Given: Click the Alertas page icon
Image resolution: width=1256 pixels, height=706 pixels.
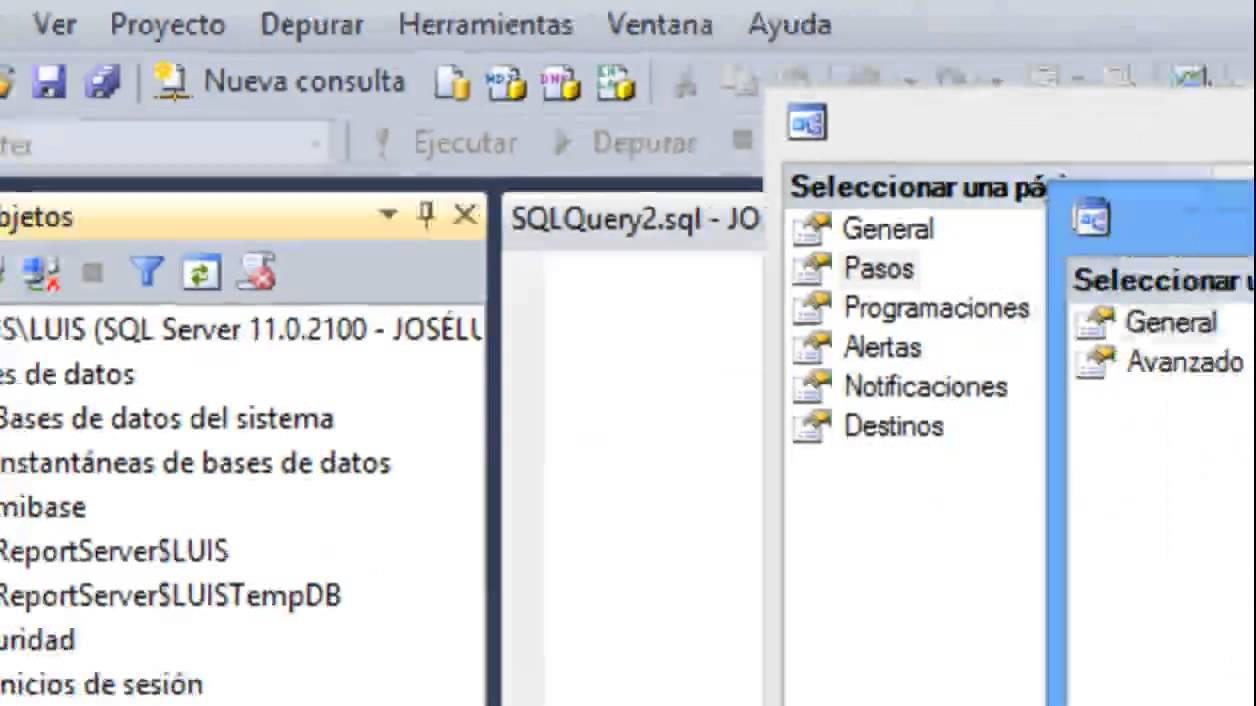Looking at the screenshot, I should [812, 347].
